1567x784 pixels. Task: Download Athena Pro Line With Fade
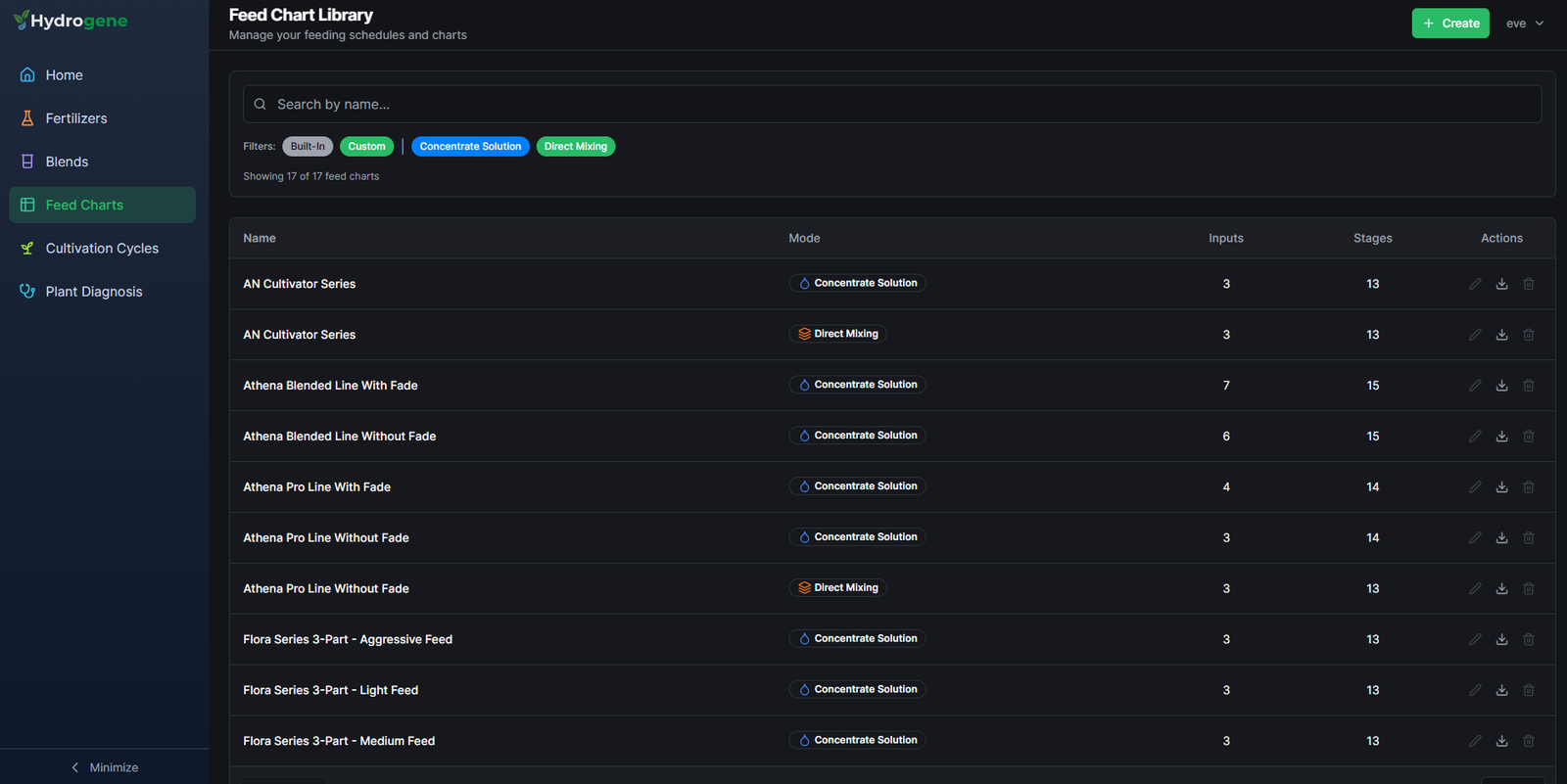(1501, 487)
